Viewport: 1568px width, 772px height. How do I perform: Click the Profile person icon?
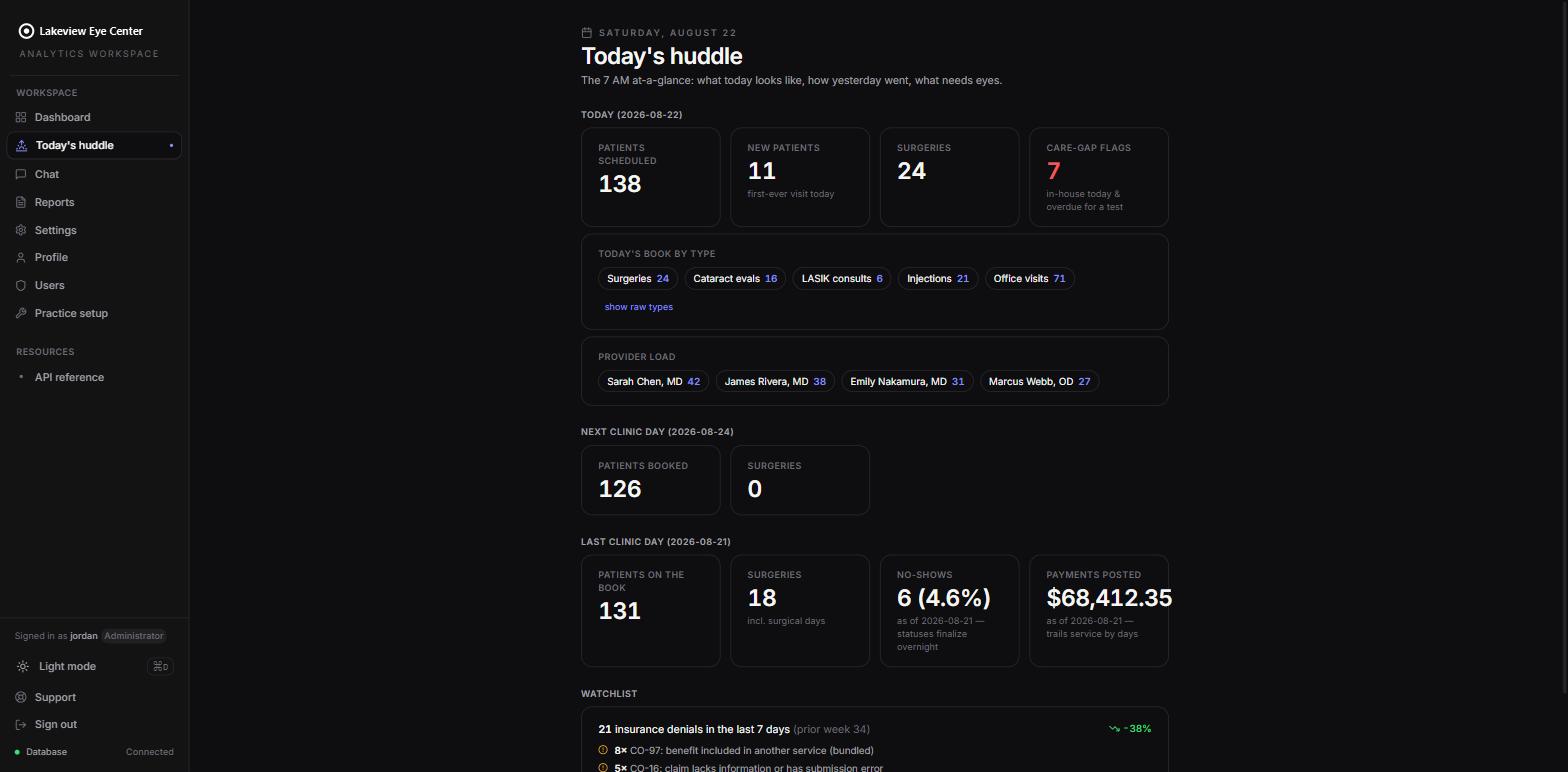click(x=21, y=257)
